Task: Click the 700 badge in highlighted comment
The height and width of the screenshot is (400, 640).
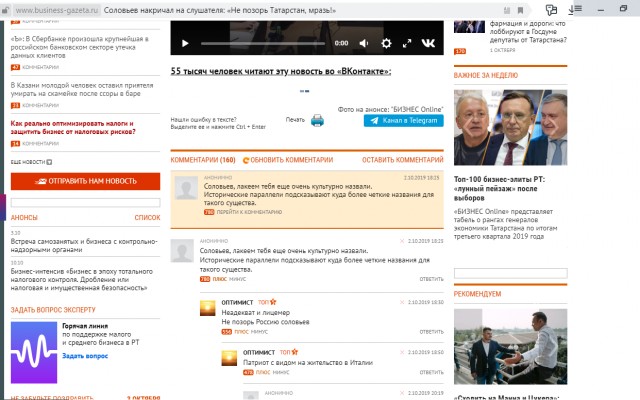Action: [209, 212]
